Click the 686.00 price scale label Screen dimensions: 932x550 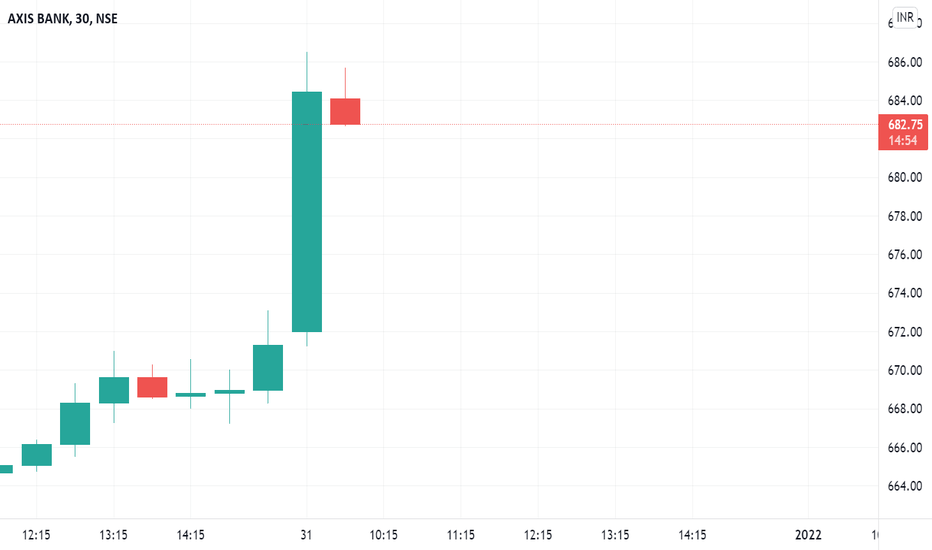pyautogui.click(x=905, y=62)
